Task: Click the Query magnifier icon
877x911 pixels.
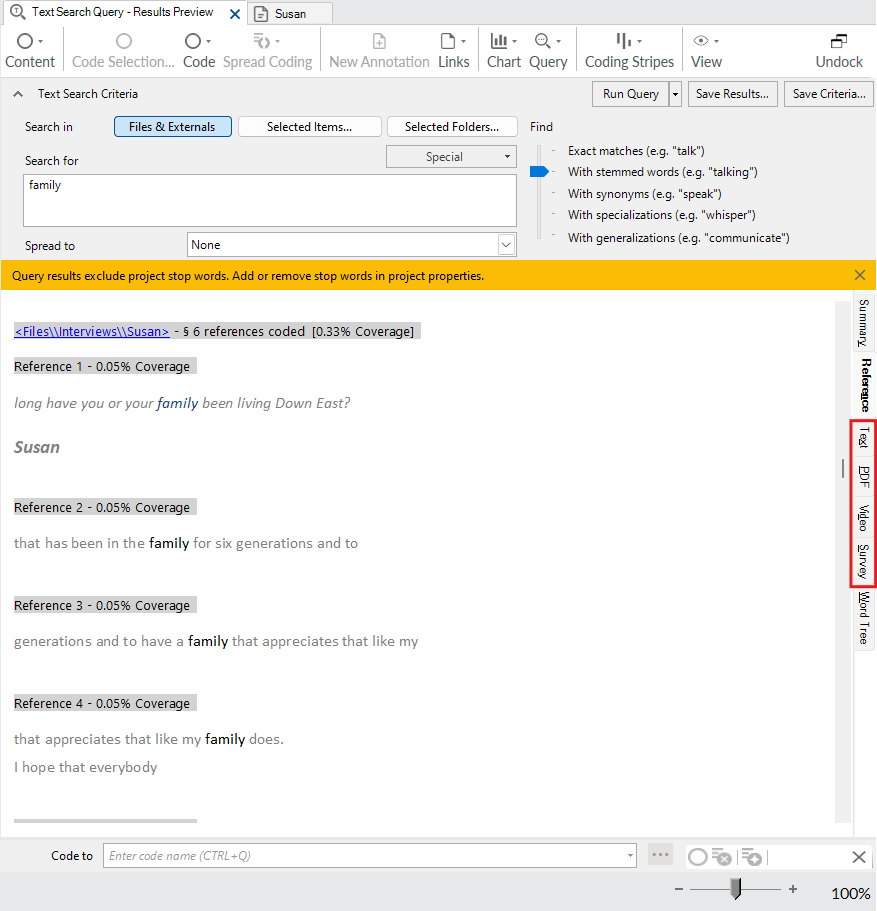Action: 542,41
